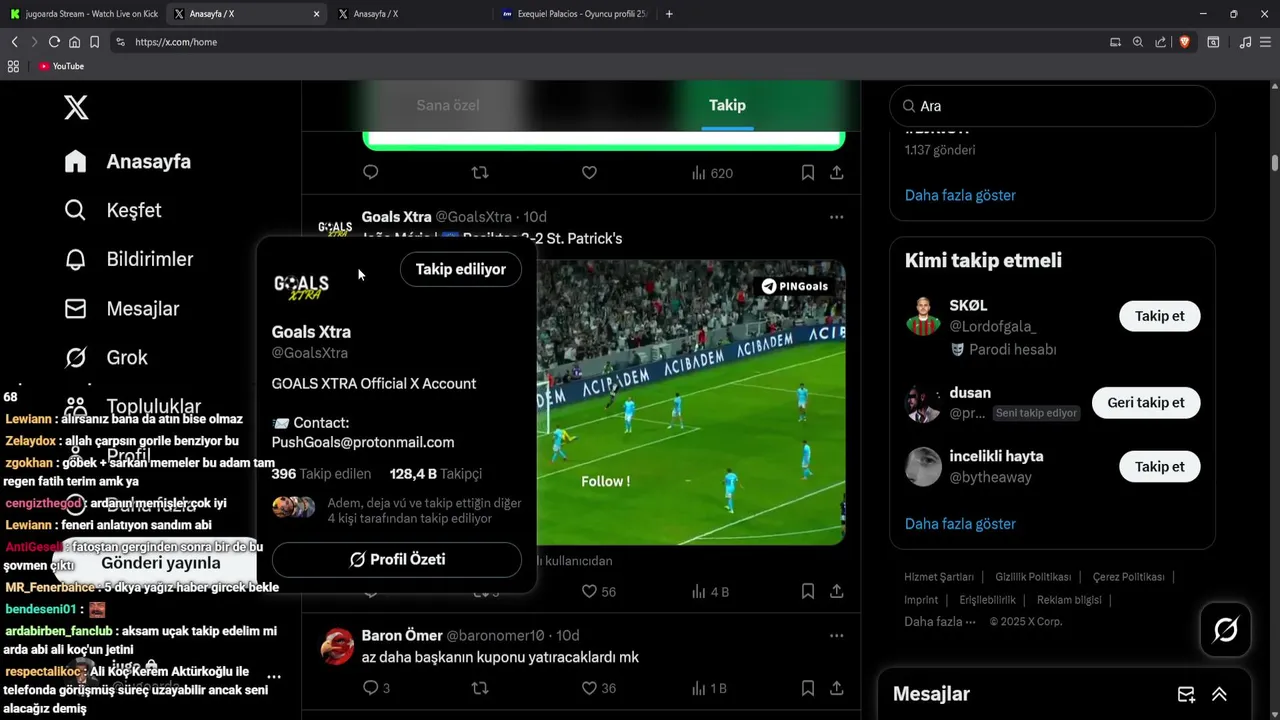Play the Goals Xtra football video
Viewport: 1280px width, 720px height.
coord(691,402)
